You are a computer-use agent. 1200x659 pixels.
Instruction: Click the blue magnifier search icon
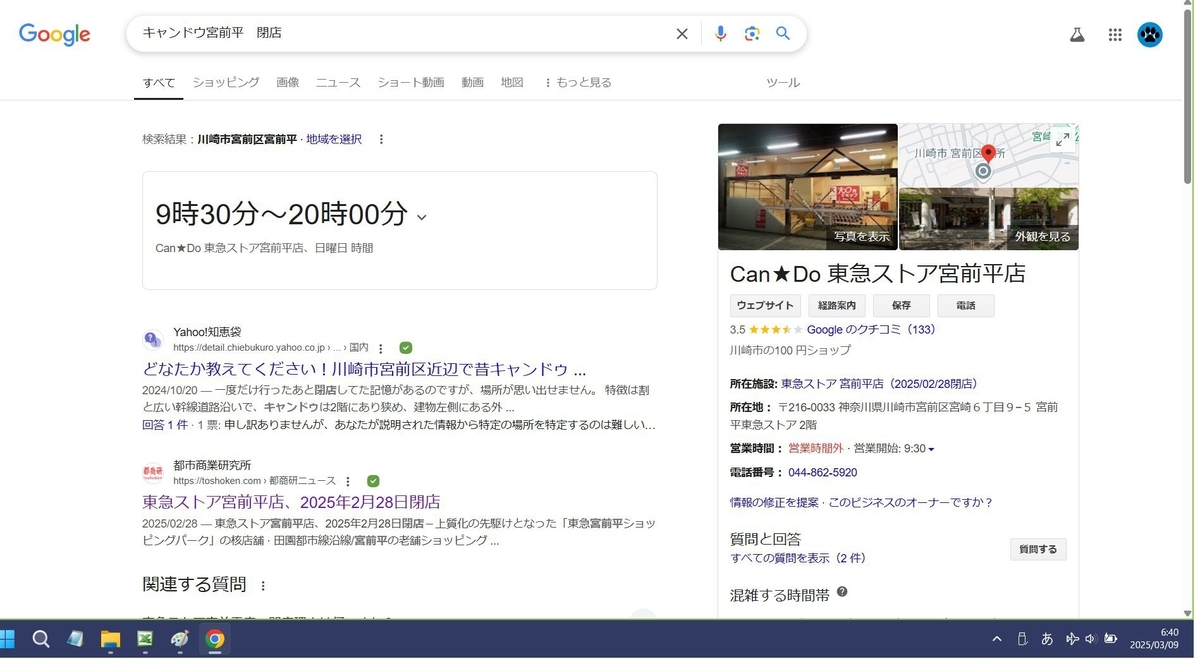[783, 34]
